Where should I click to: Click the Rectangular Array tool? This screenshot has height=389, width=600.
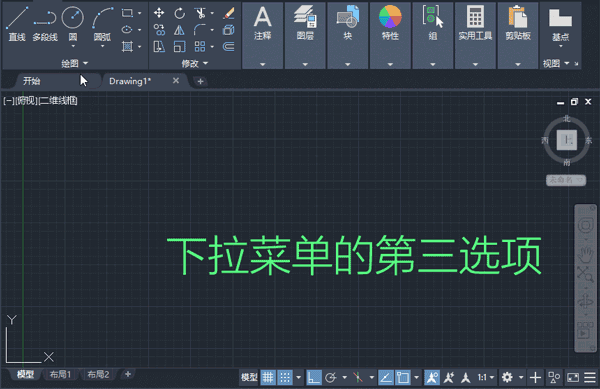click(200, 47)
